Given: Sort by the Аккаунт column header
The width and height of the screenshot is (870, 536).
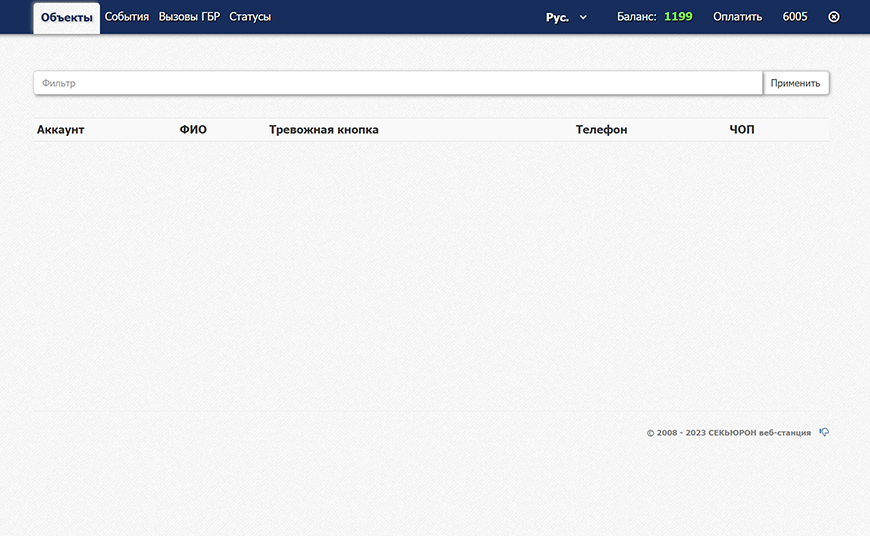Looking at the screenshot, I should [x=60, y=130].
